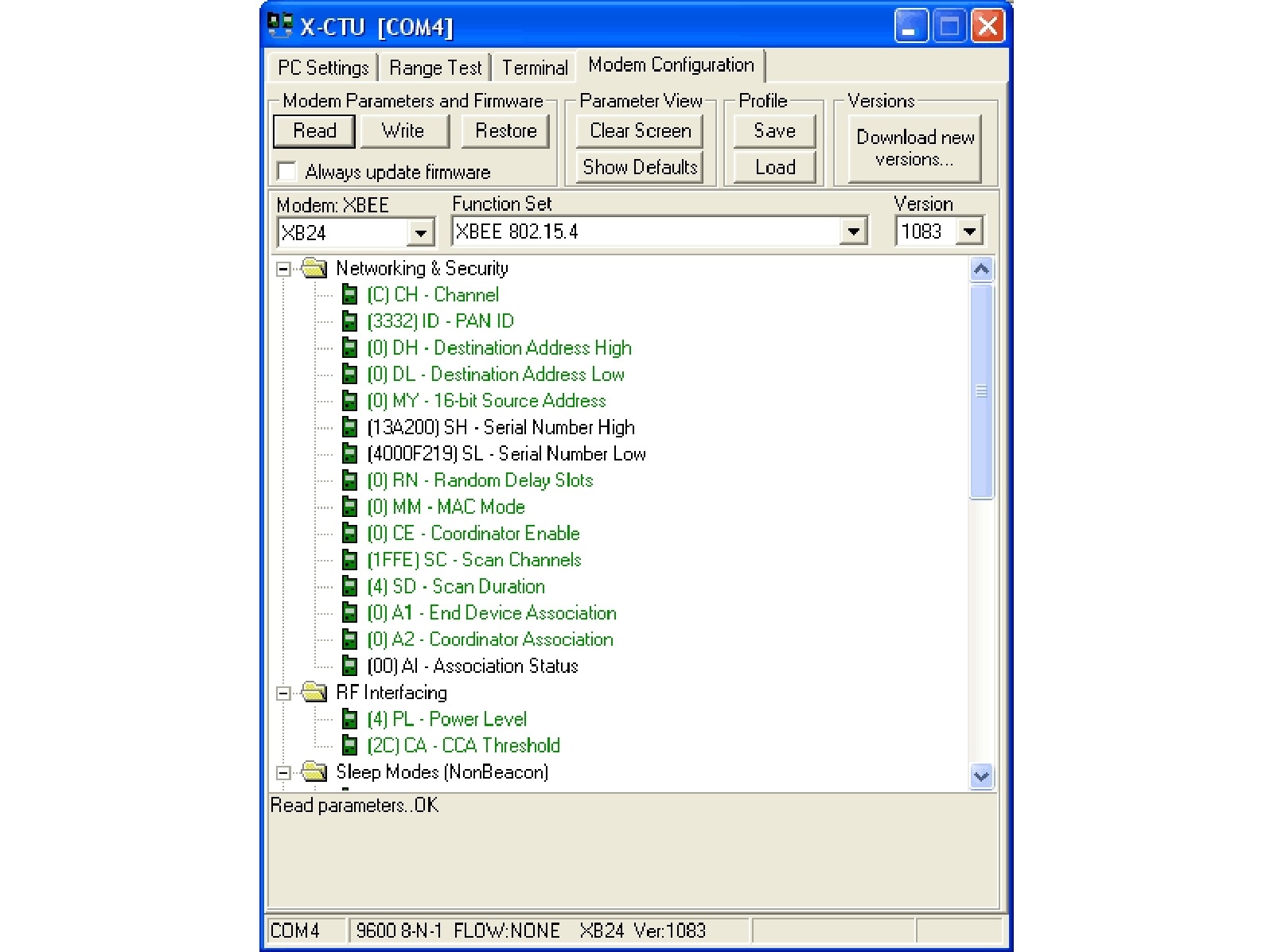
Task: Click the DL Destination Address Low icon
Action: click(349, 375)
